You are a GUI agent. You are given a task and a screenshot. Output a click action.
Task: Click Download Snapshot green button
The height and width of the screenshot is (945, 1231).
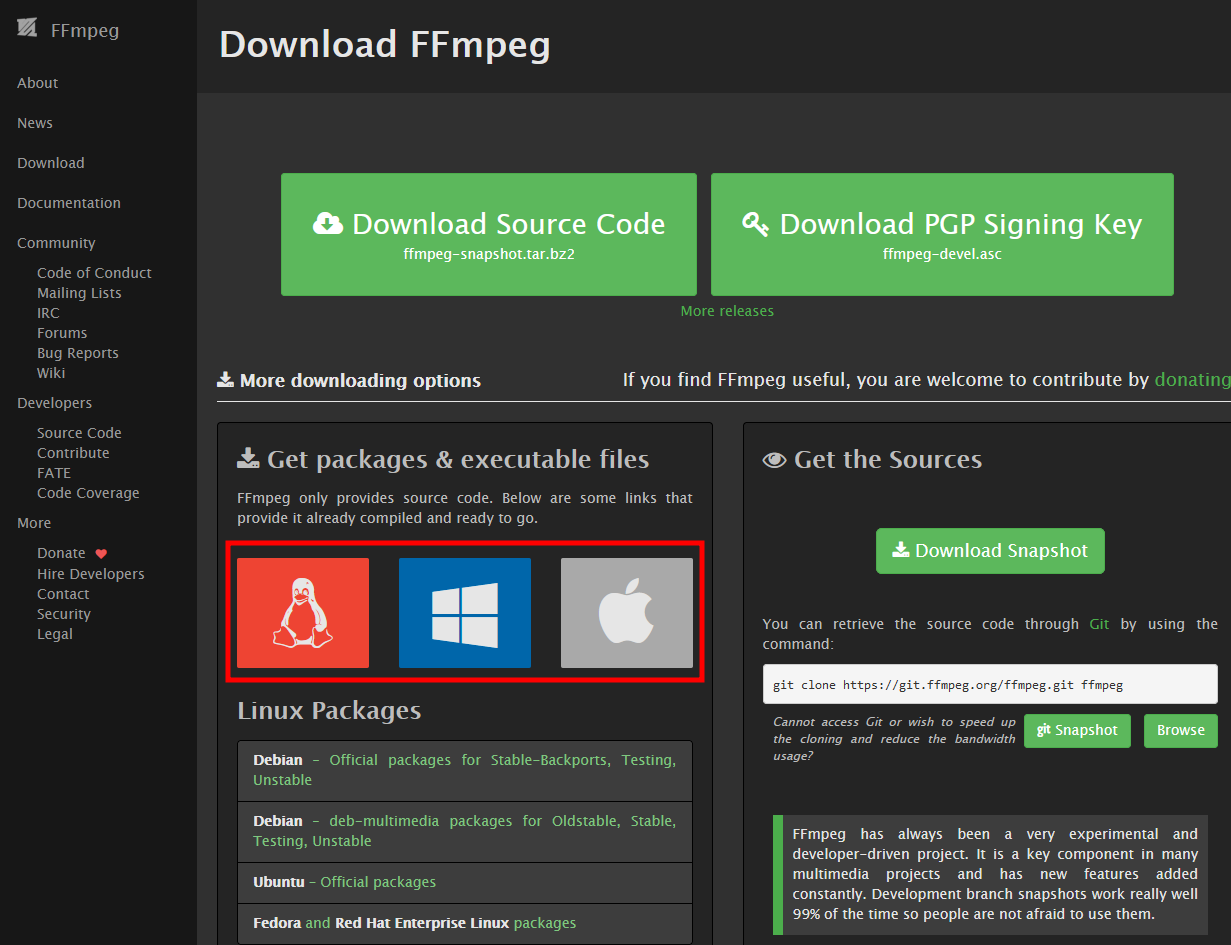990,551
